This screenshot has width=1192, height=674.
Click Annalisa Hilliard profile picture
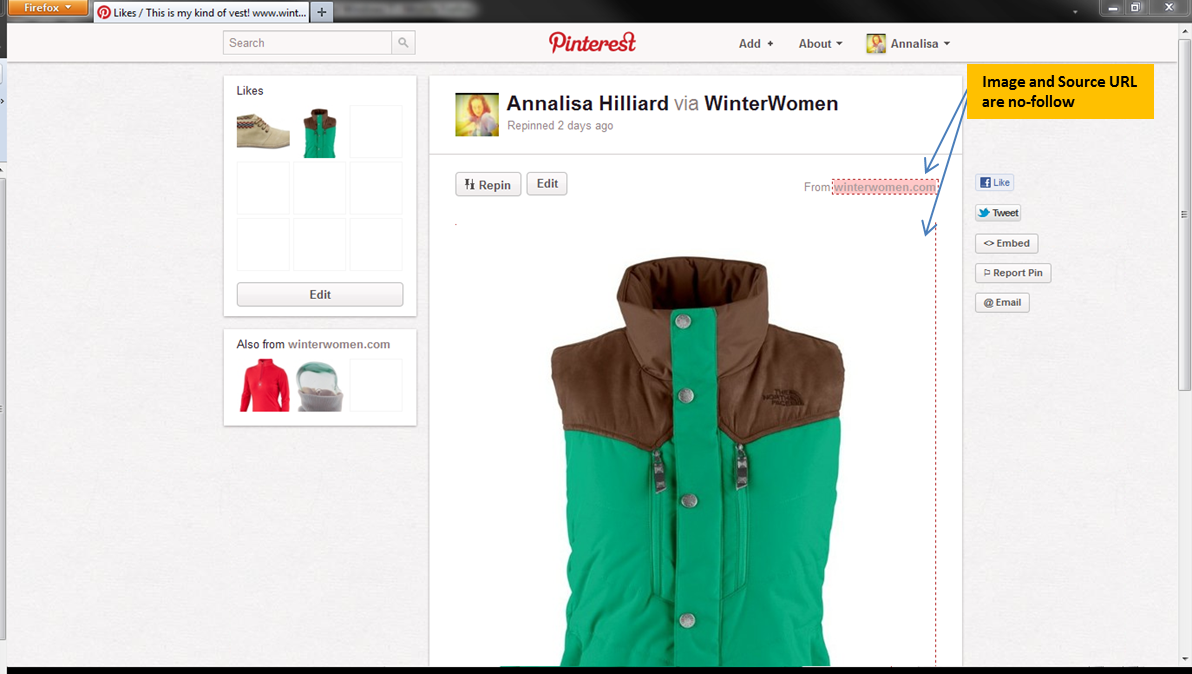pos(477,115)
